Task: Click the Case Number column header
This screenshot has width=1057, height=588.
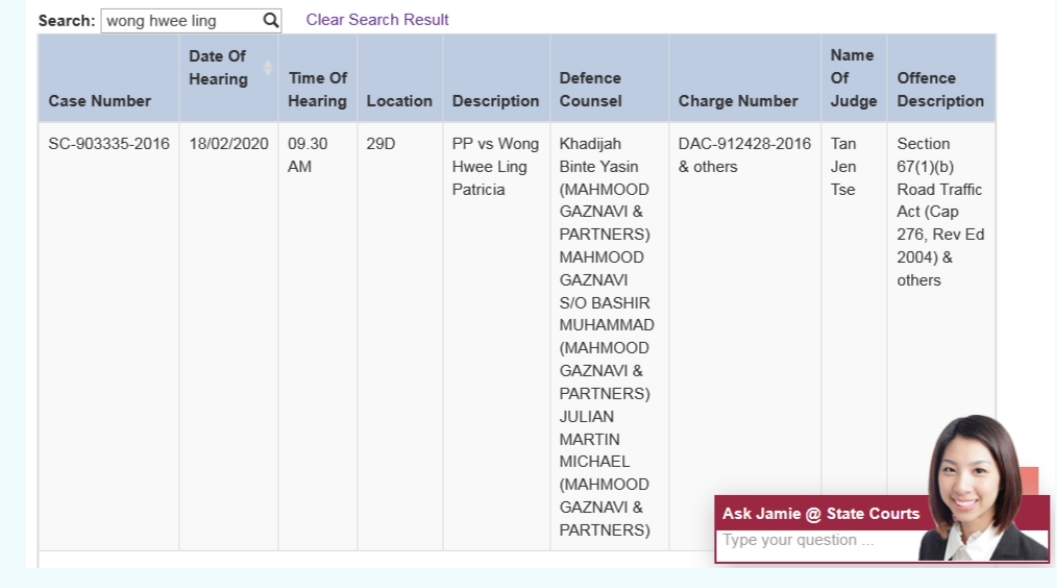Action: (x=109, y=78)
